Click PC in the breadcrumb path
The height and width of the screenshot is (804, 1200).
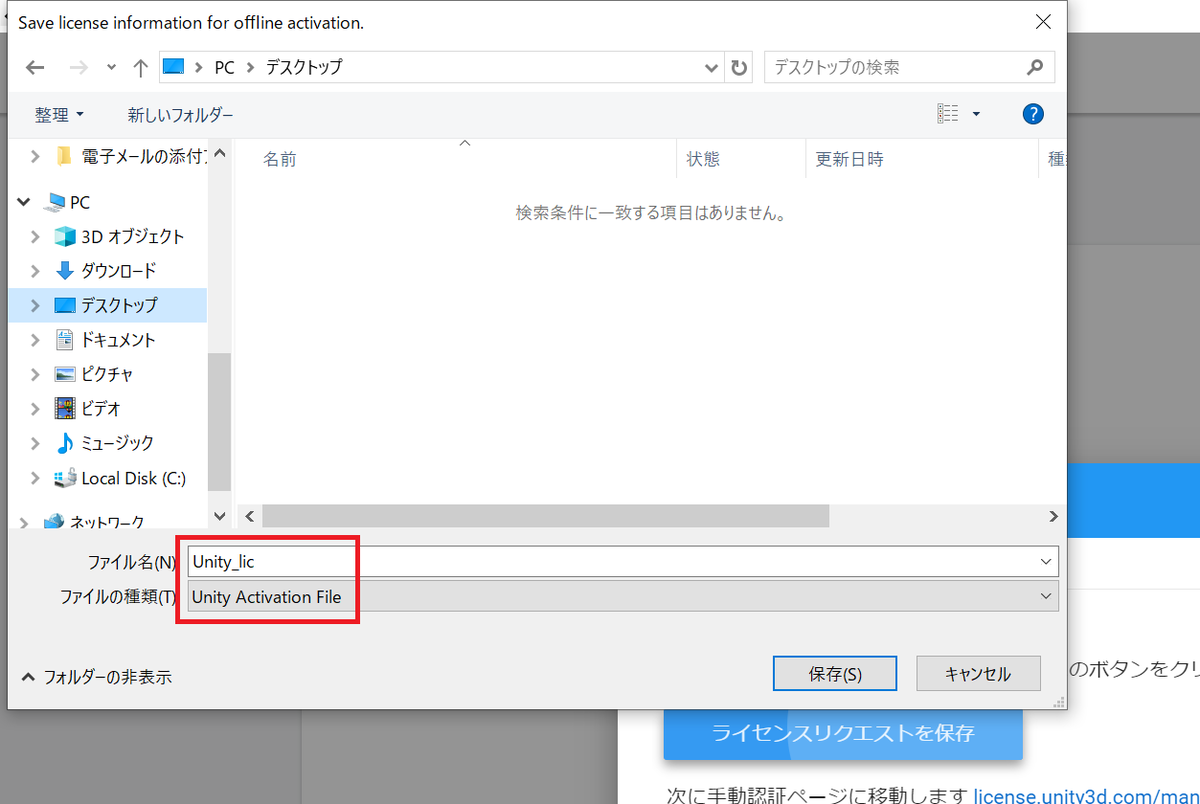click(224, 67)
